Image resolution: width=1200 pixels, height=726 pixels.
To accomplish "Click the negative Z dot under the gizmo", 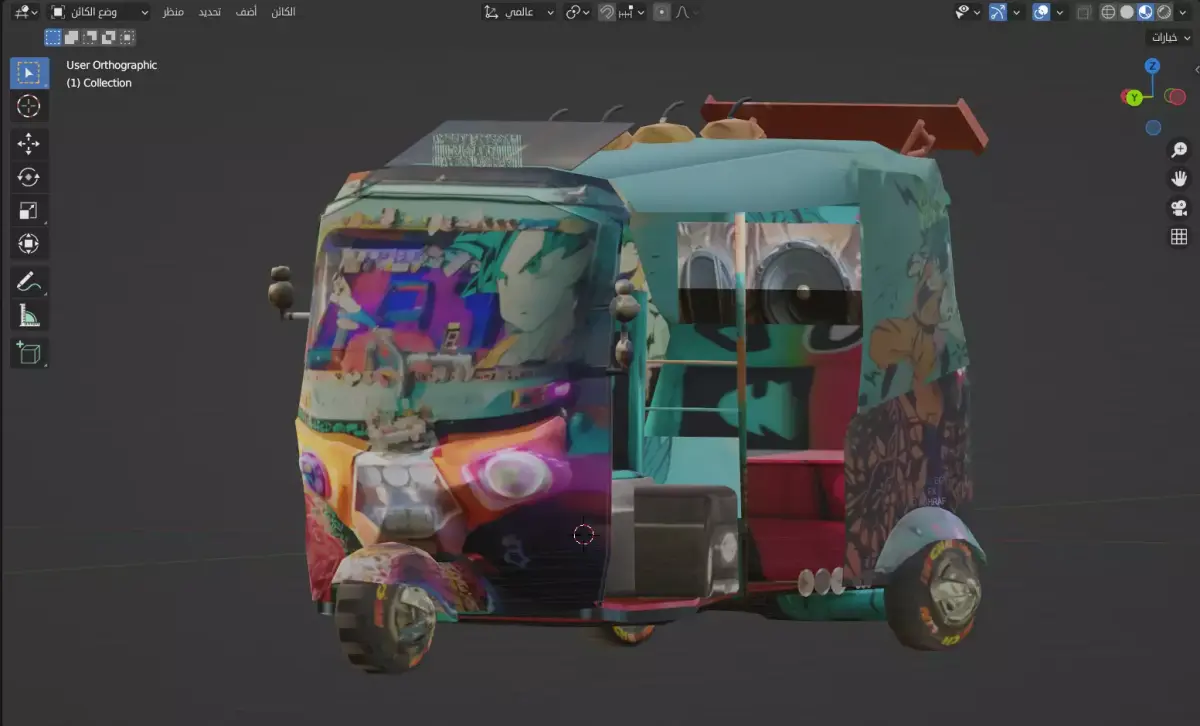I will click(1153, 128).
